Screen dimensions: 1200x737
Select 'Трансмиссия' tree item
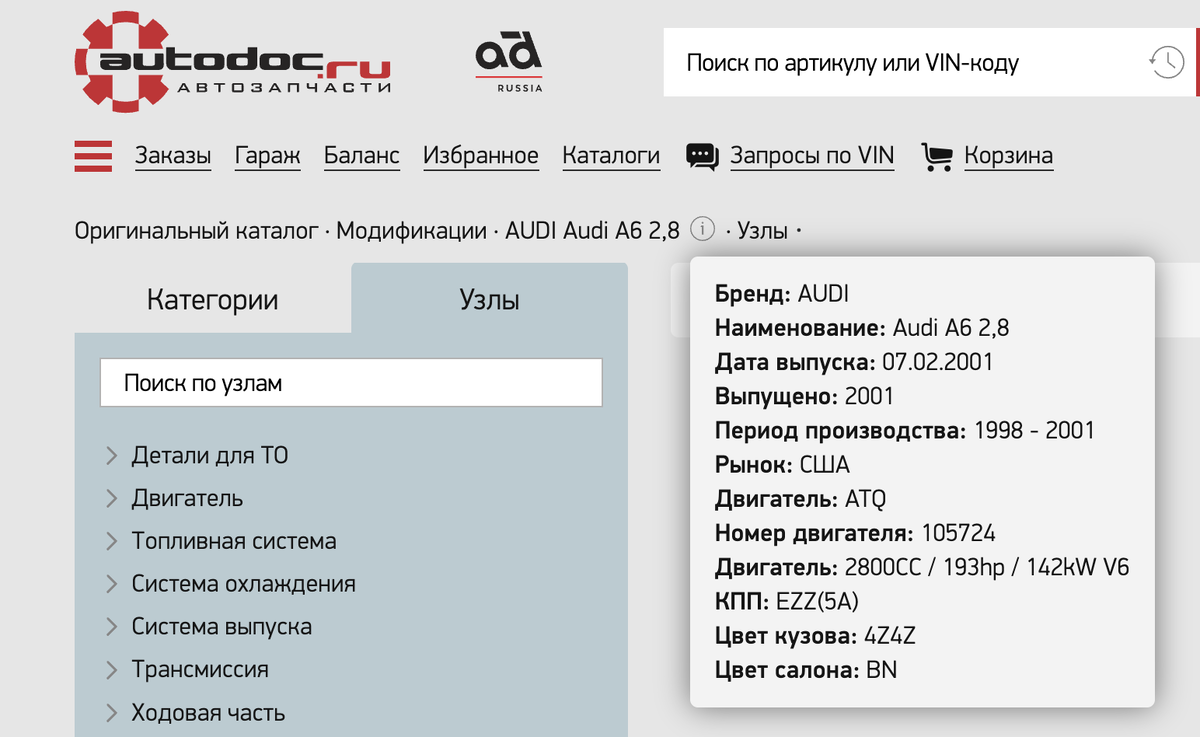(x=200, y=670)
